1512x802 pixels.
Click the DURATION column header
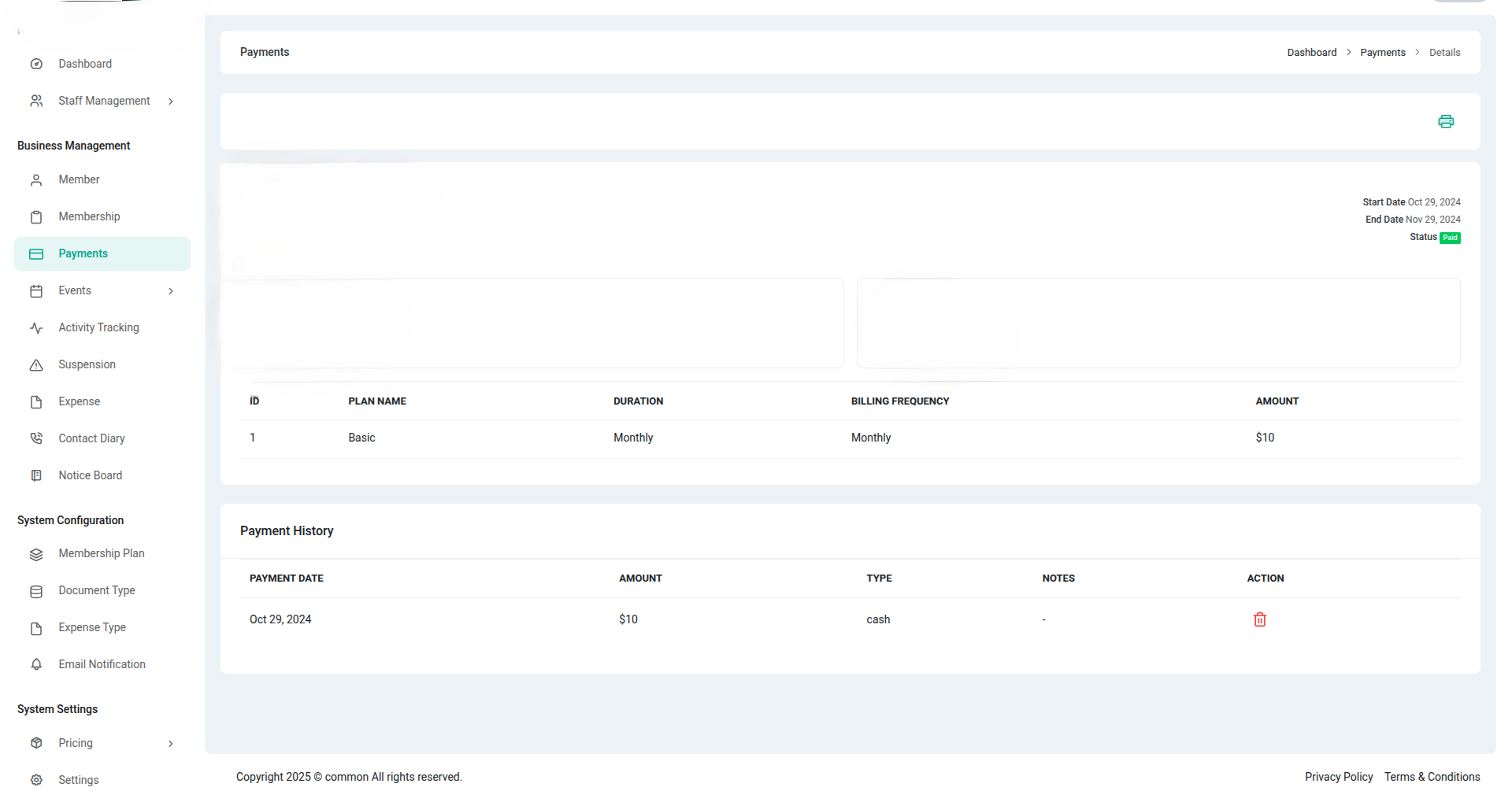click(x=638, y=401)
